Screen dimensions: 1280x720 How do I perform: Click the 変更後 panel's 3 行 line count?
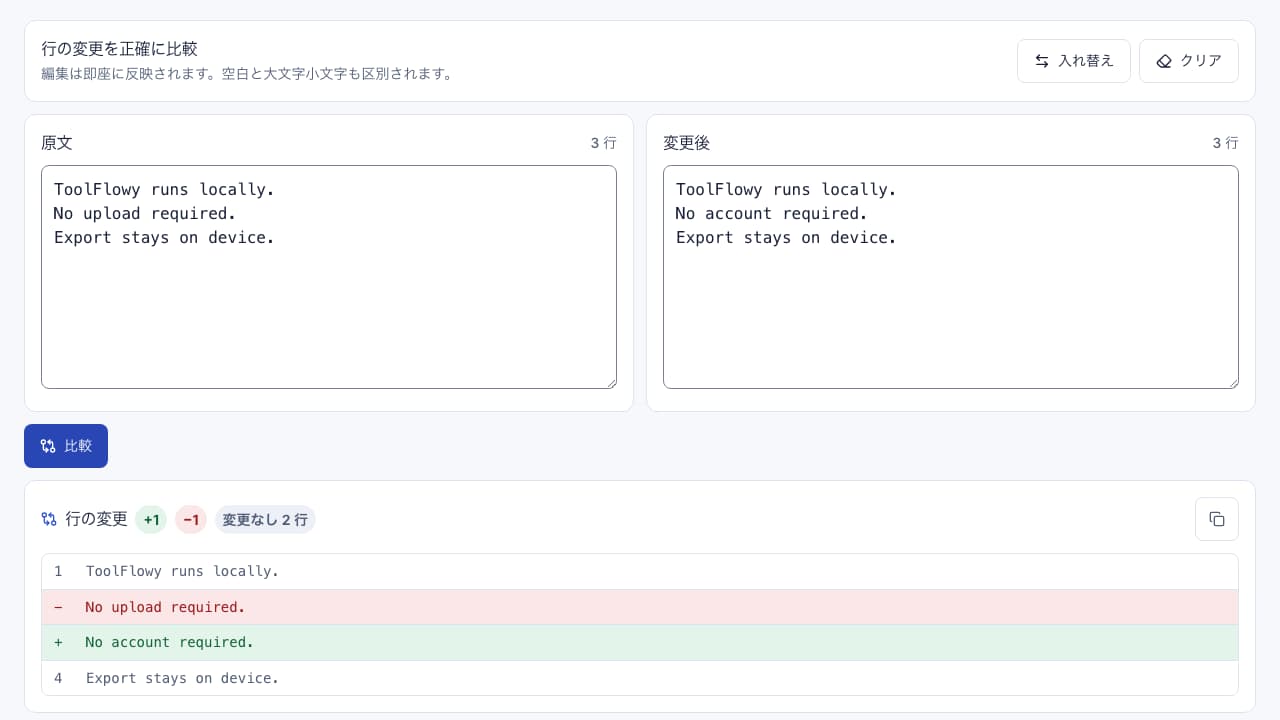click(x=1226, y=143)
